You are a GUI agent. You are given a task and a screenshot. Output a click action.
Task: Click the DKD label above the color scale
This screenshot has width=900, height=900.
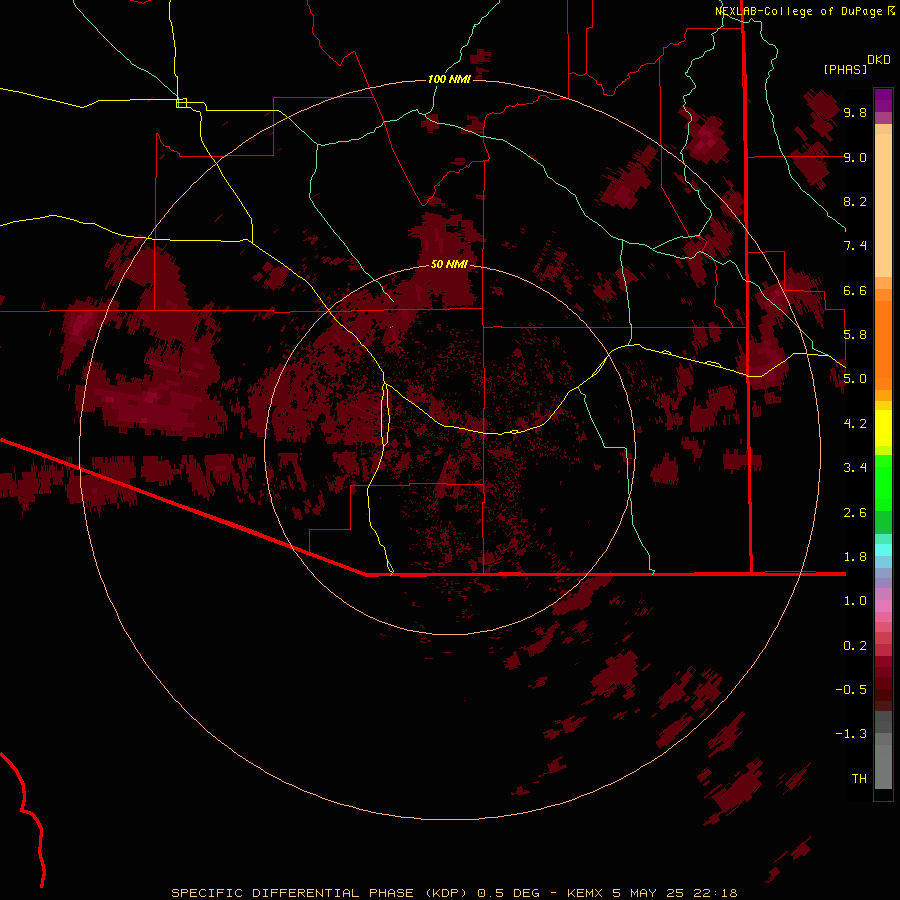pyautogui.click(x=879, y=60)
